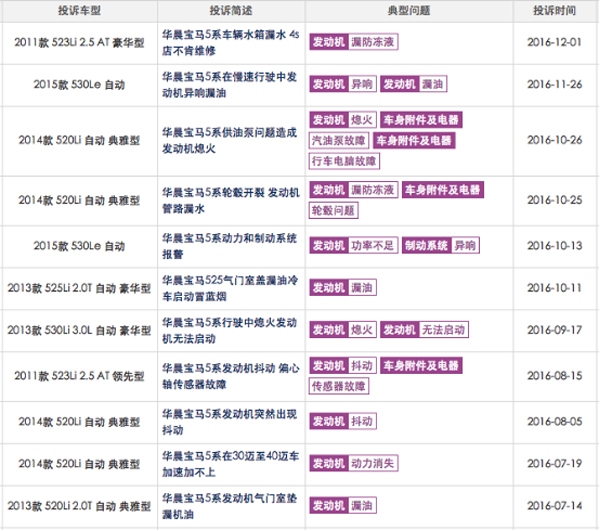Open complaint 华晨宝马5系发动机突然出现抖动
This screenshot has width=600, height=531.
pyautogui.click(x=230, y=422)
